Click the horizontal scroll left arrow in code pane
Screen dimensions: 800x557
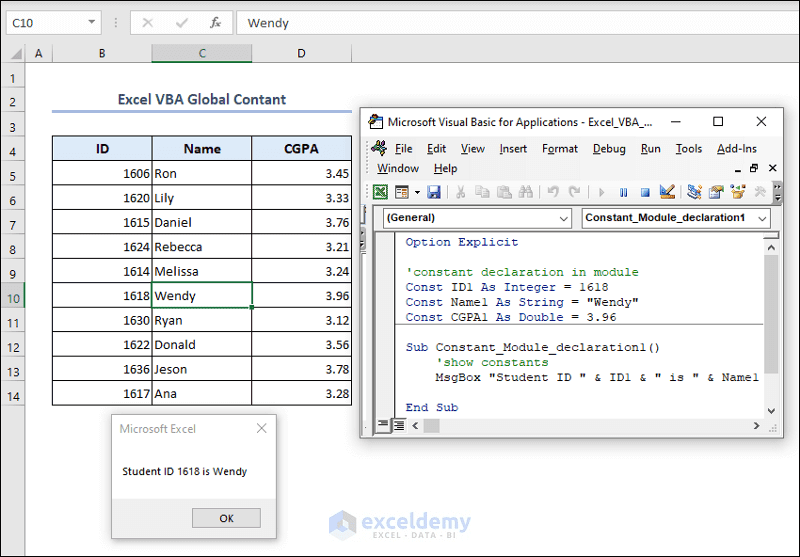pos(415,425)
